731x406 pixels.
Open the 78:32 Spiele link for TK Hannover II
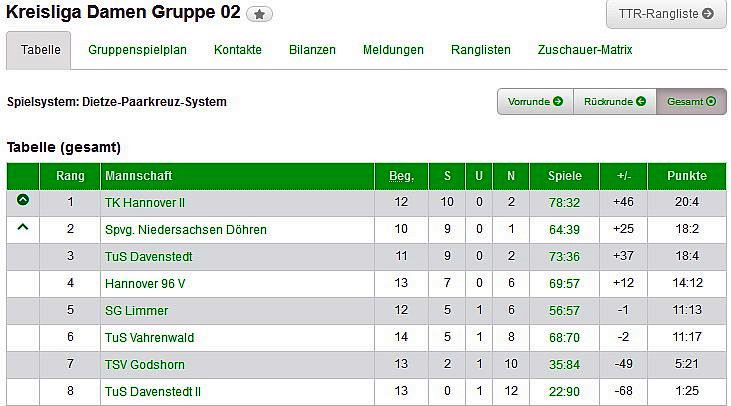[x=564, y=202]
